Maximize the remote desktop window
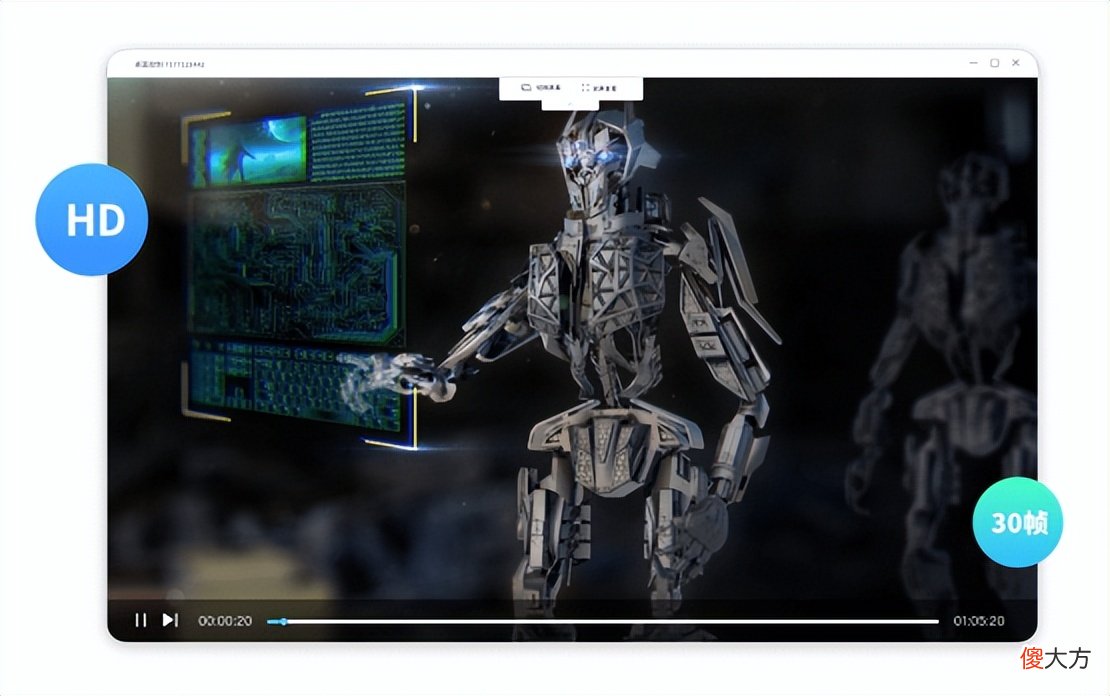This screenshot has height=696, width=1110. point(995,63)
